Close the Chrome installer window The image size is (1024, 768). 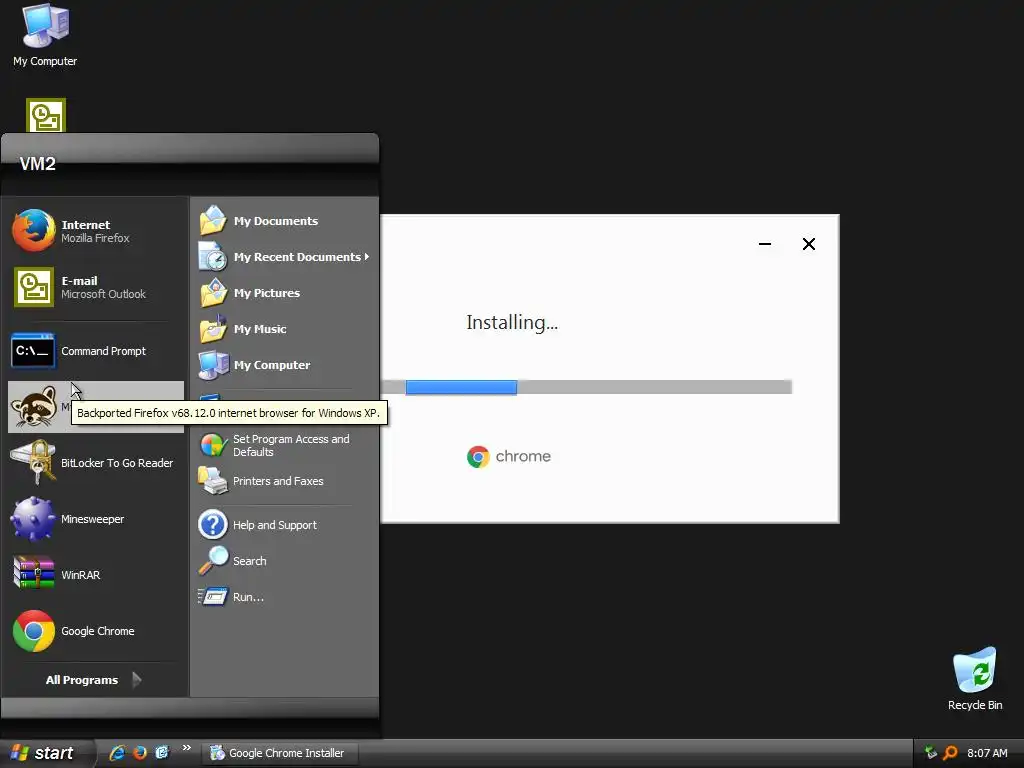pos(808,244)
